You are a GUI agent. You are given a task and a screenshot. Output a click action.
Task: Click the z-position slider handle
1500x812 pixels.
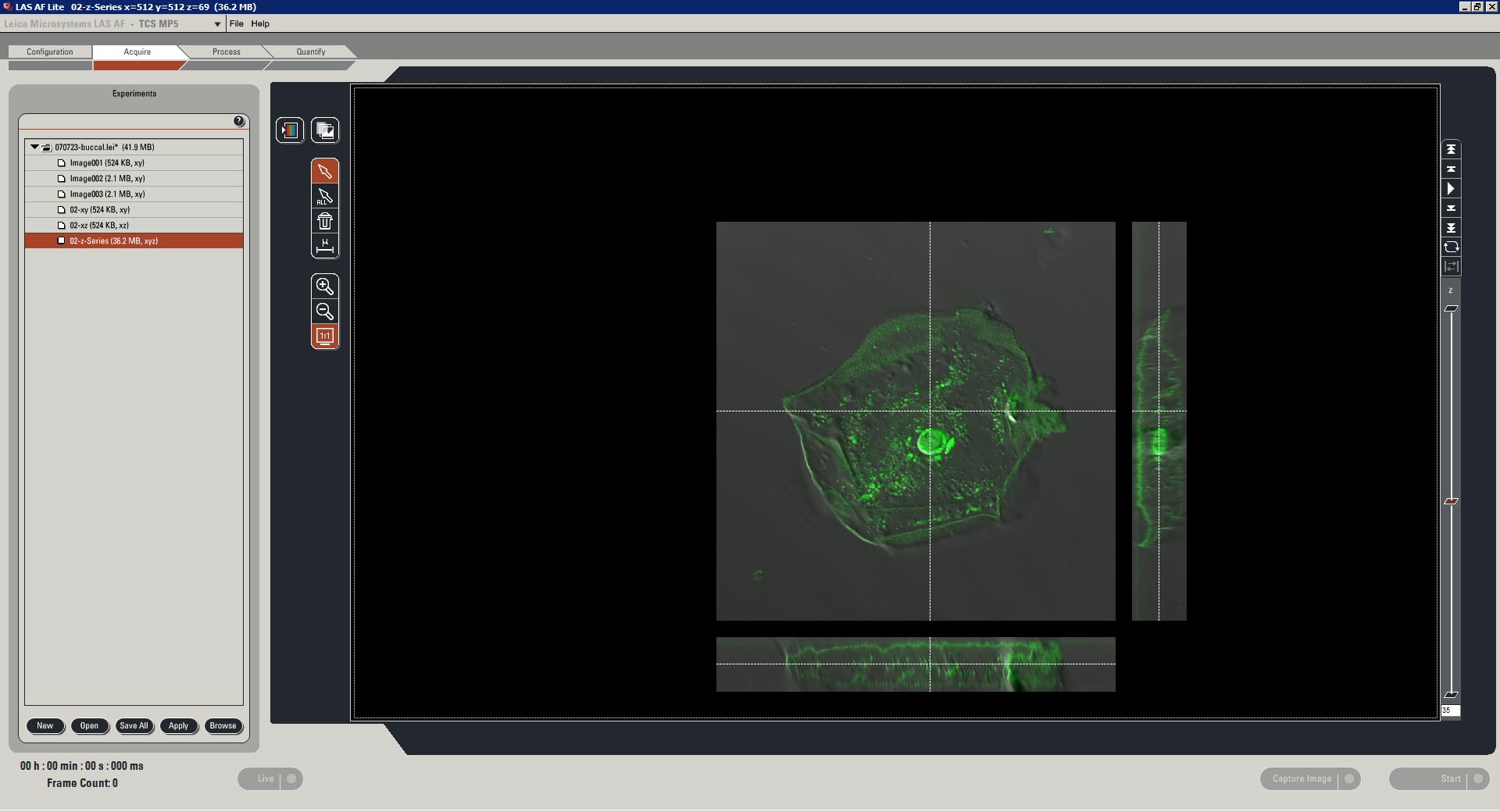pos(1451,501)
